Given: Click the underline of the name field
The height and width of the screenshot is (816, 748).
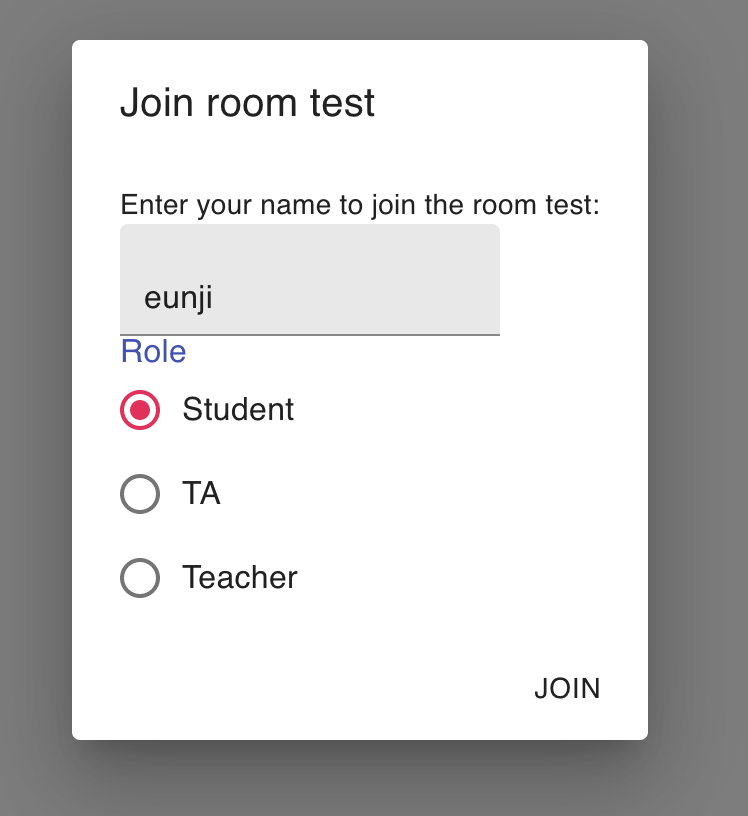Looking at the screenshot, I should point(310,334).
